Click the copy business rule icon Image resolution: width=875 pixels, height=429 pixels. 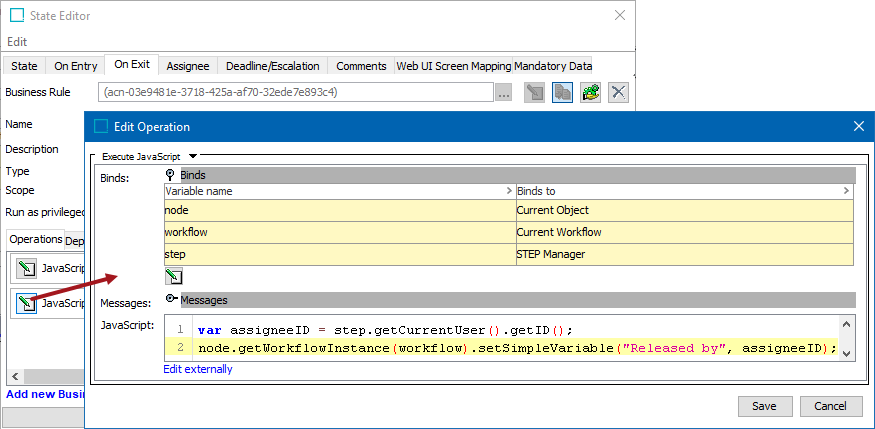point(562,92)
